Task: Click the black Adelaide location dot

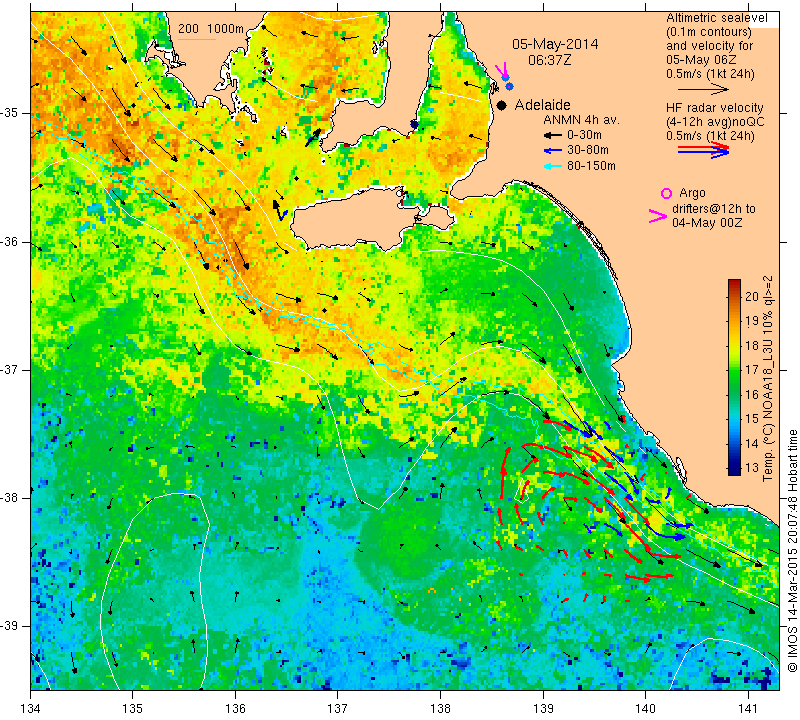Action: [x=502, y=105]
